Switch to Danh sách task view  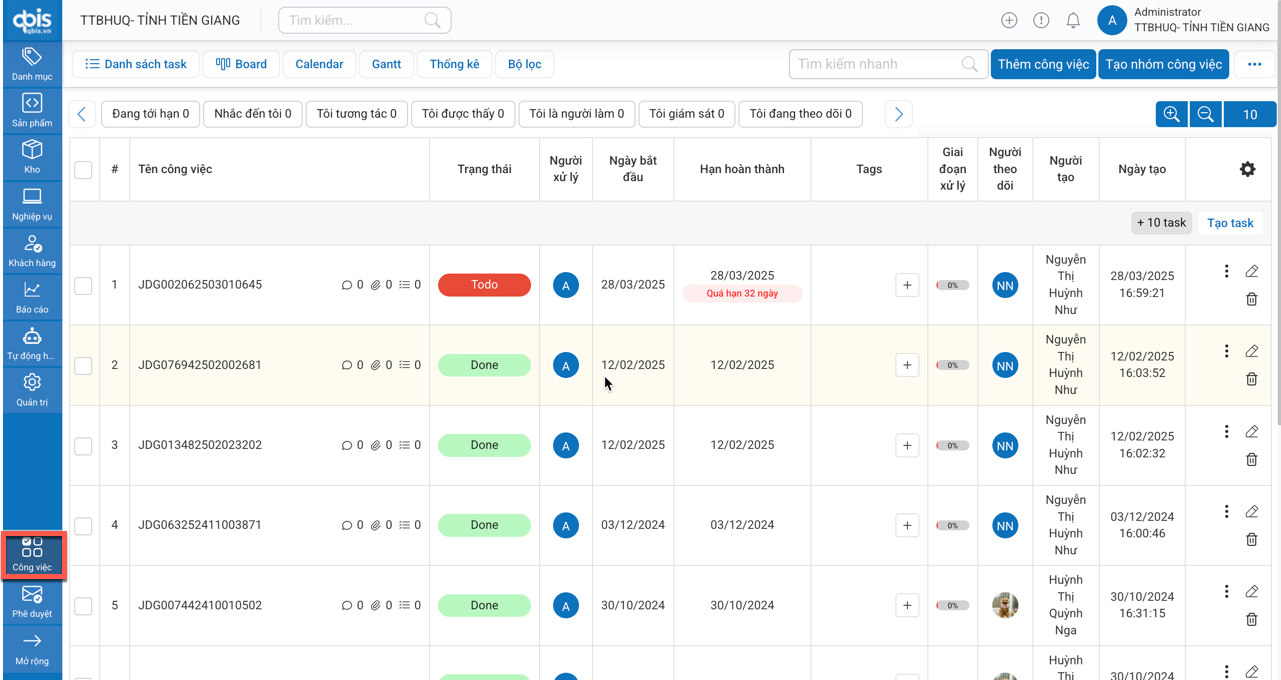click(x=136, y=64)
